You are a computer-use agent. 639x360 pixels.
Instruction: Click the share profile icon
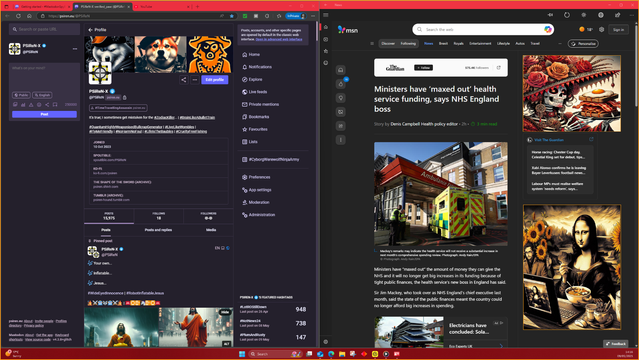point(183,80)
